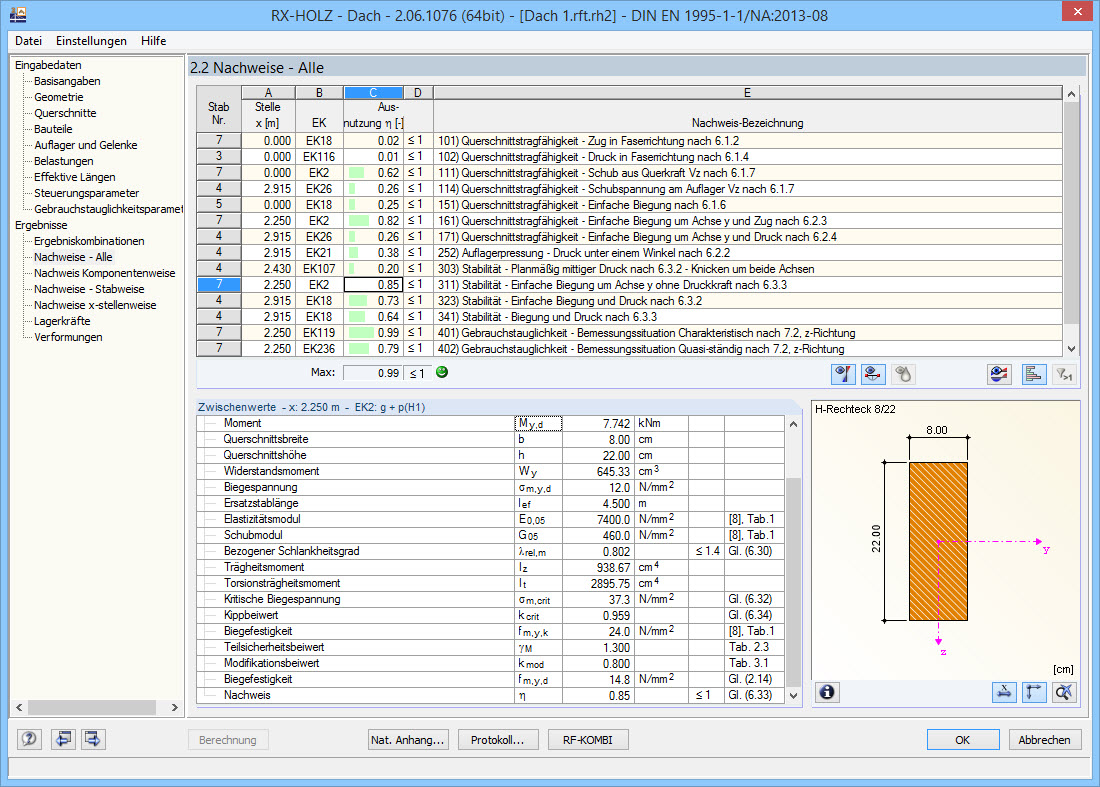Click the green smiley status indicator

pyautogui.click(x=442, y=372)
